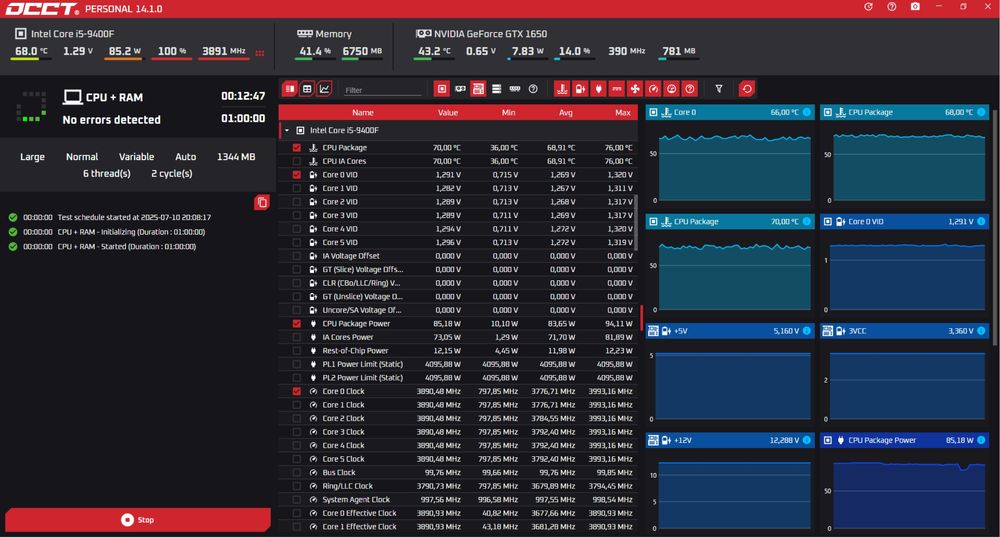Uncheck the Core 0 VID checkbox

pyautogui.click(x=297, y=175)
